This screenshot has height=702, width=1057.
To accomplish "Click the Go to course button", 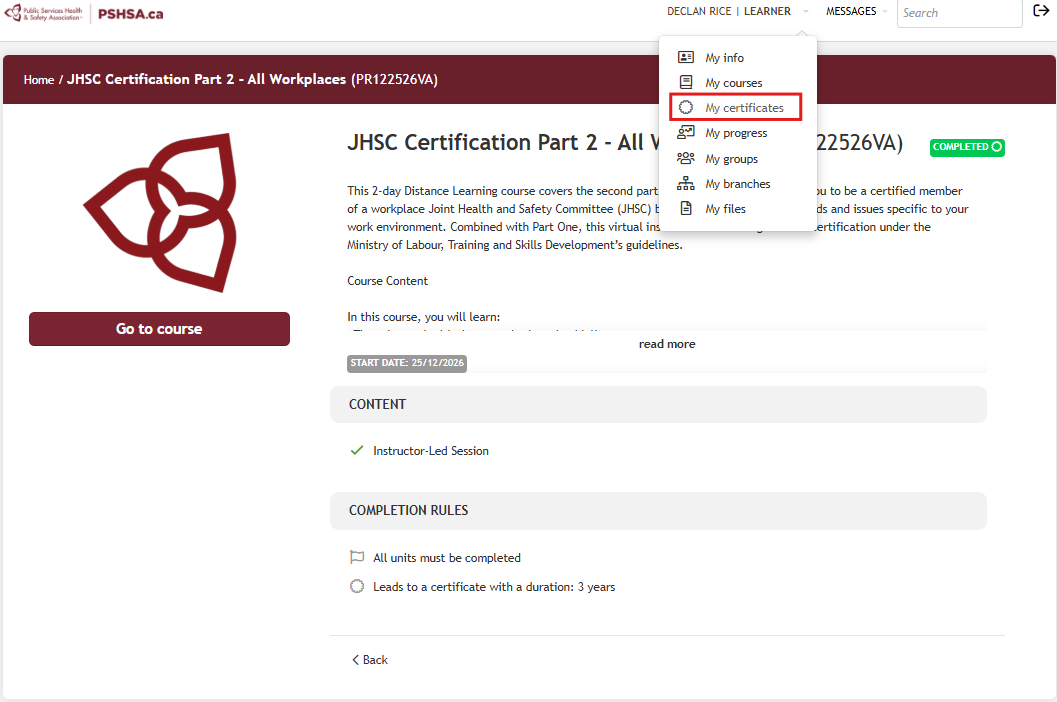I will pyautogui.click(x=159, y=329).
